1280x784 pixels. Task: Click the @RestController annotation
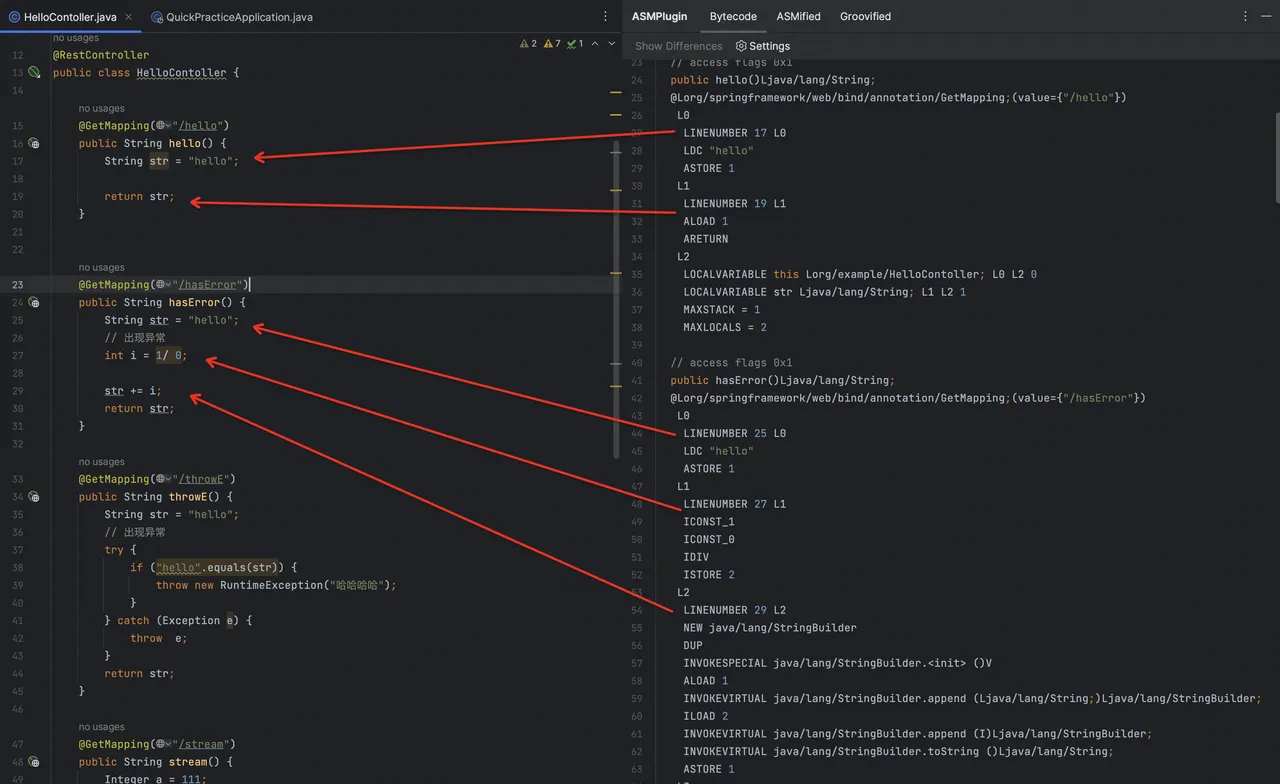pos(101,55)
